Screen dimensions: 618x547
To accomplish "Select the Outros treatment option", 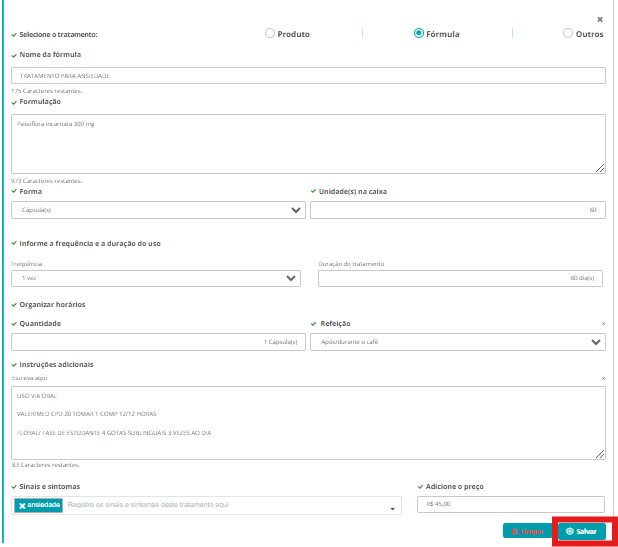I will 568,33.
